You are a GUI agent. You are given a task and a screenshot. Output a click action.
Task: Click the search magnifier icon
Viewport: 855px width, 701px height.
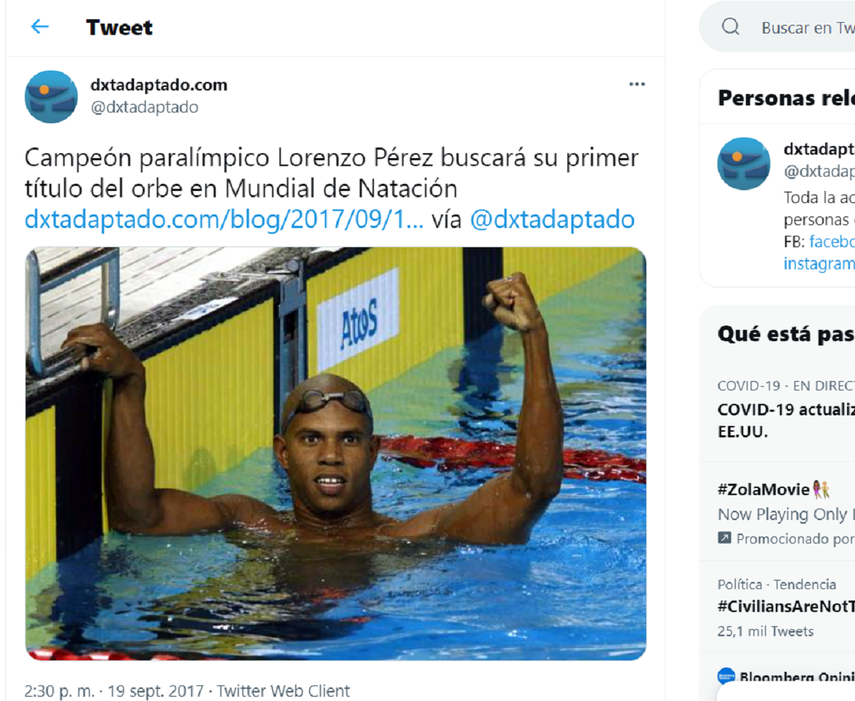point(729,27)
